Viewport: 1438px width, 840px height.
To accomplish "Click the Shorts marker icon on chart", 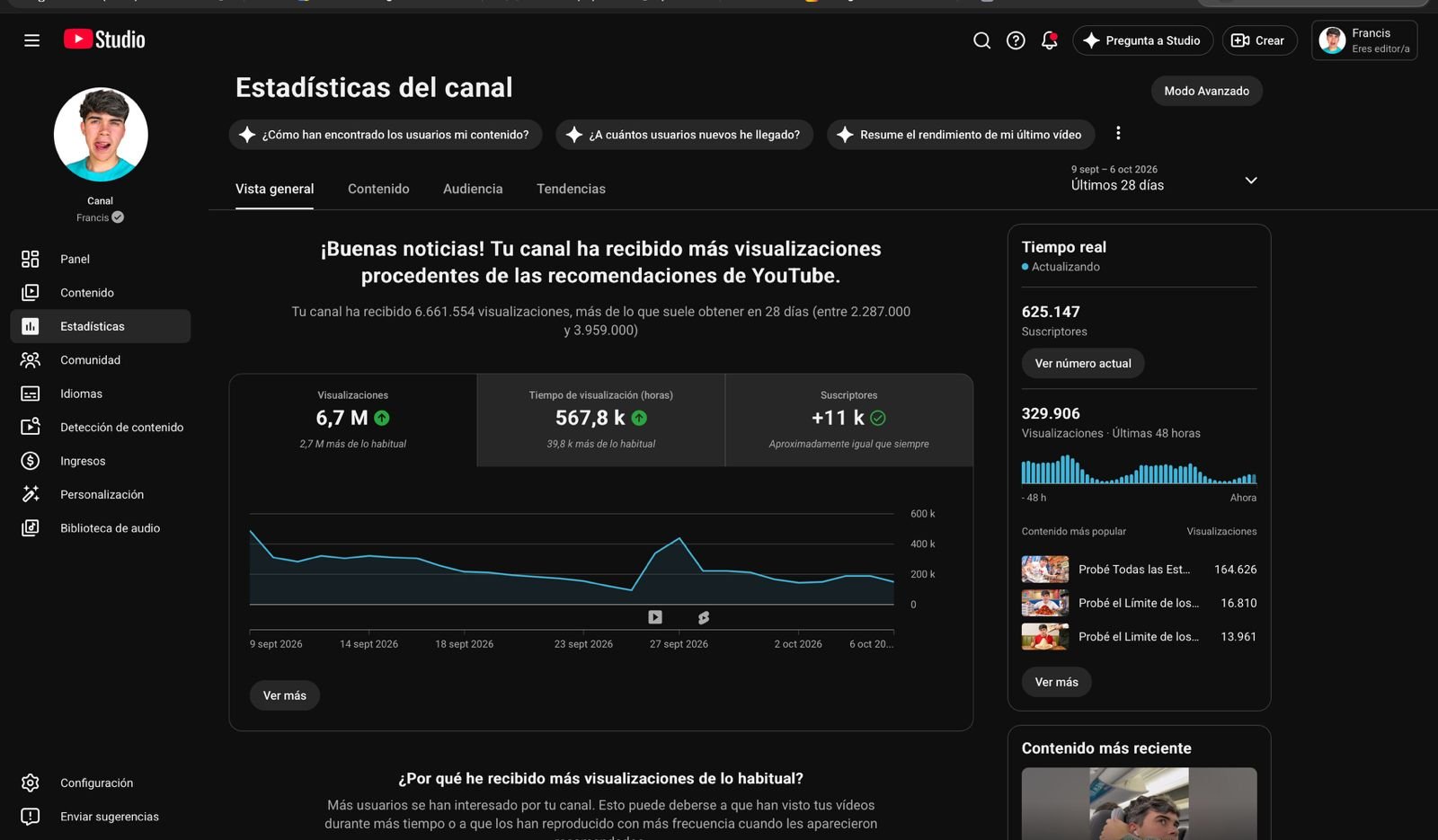I will click(x=704, y=617).
